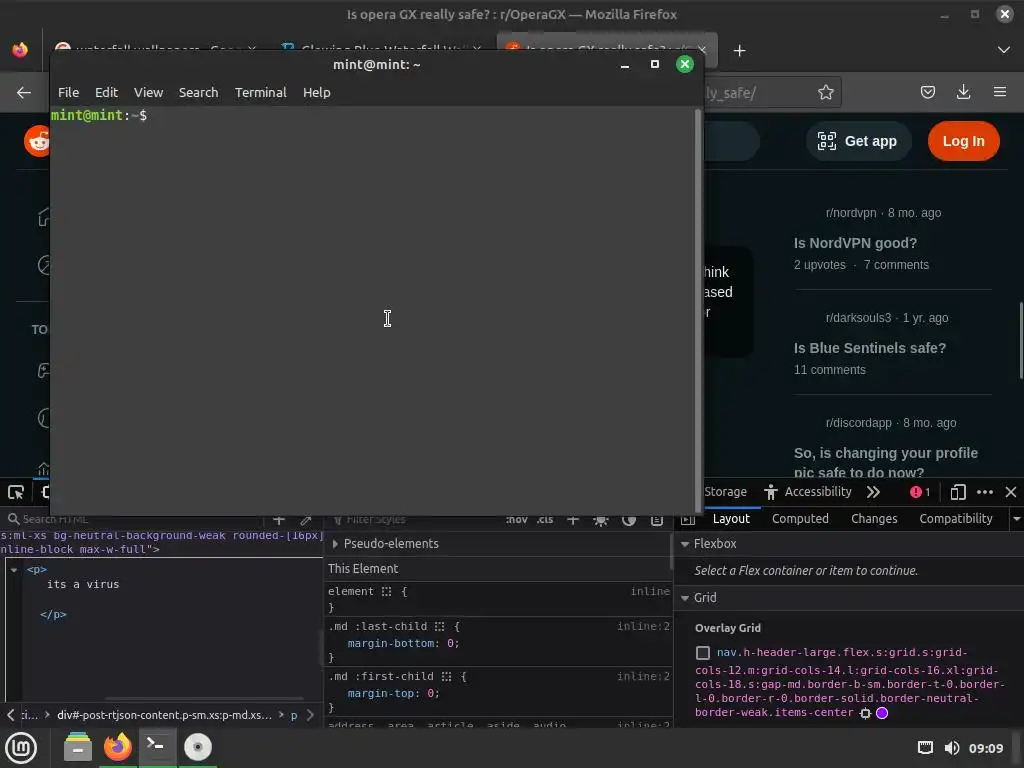Collapse the <p> node in the HTML tree
The image size is (1024, 768).
pos(14,569)
